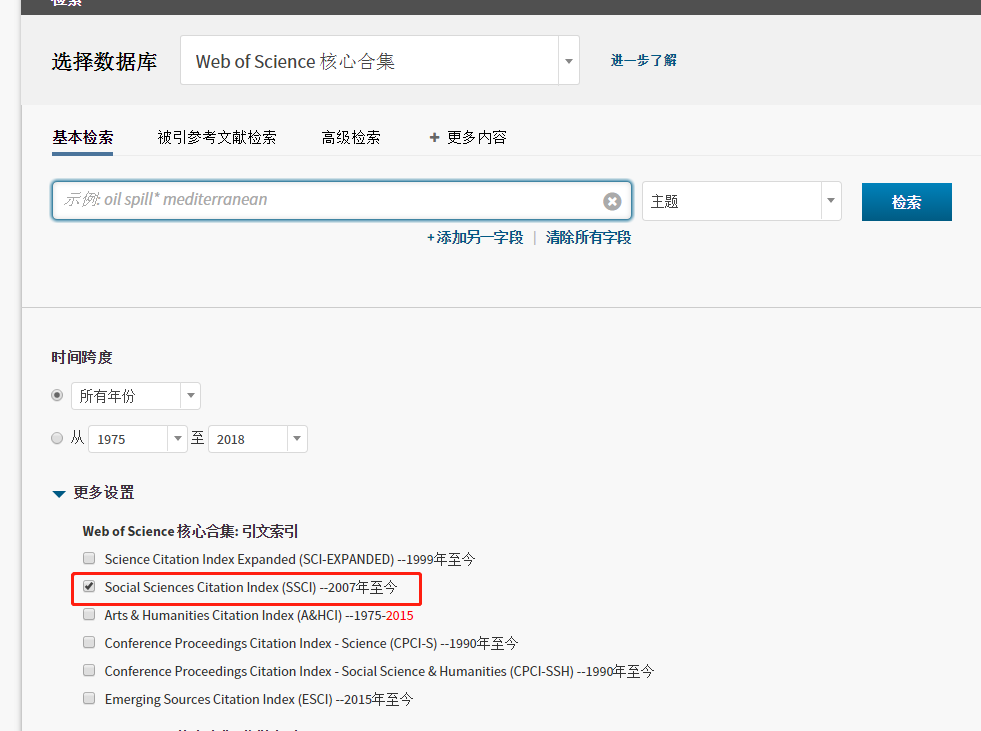This screenshot has height=731, width=981.
Task: Enable the Science Citation Index Expanded checkbox
Action: click(89, 558)
